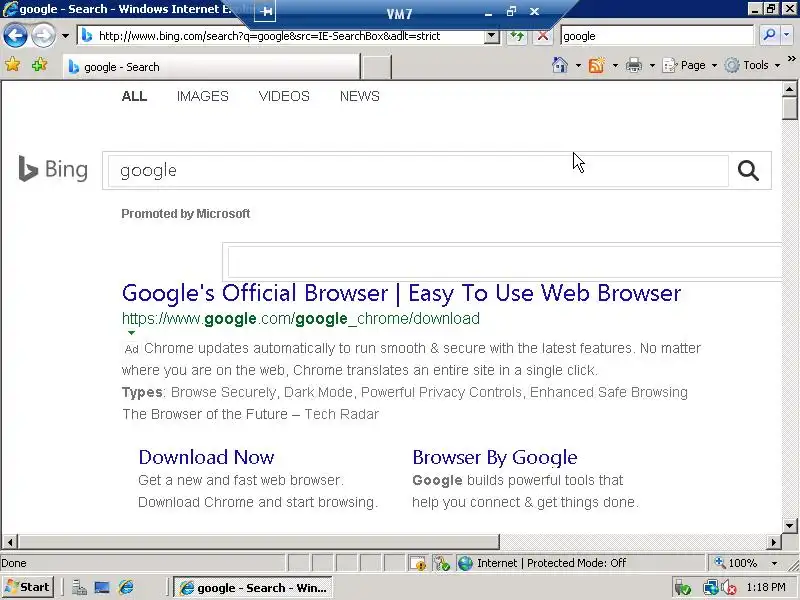Launch Internet Explorer from quick launch
This screenshot has width=800, height=600.
(x=126, y=588)
